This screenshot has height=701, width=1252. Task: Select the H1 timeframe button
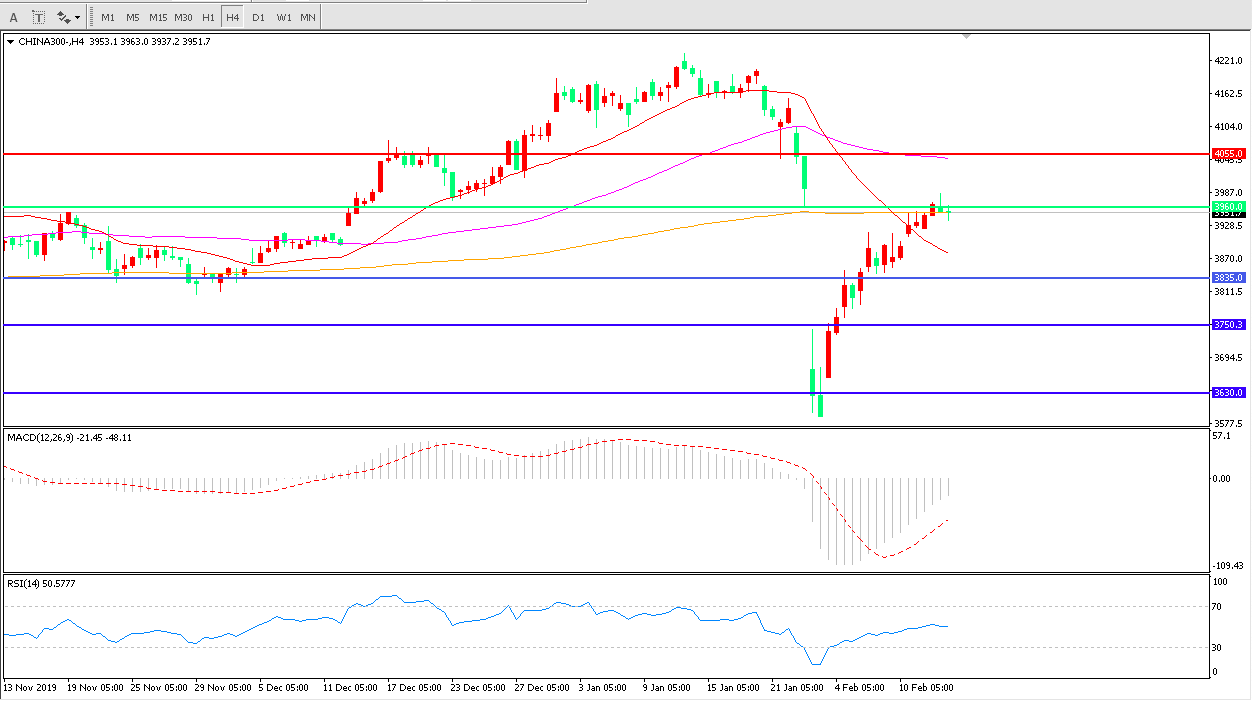click(208, 17)
